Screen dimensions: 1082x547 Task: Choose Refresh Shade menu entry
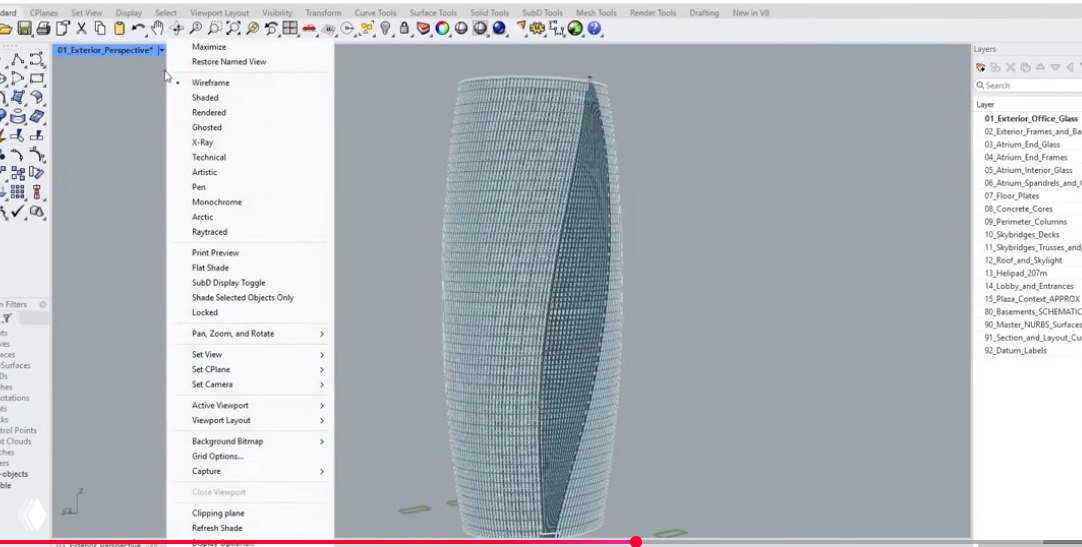[217, 528]
